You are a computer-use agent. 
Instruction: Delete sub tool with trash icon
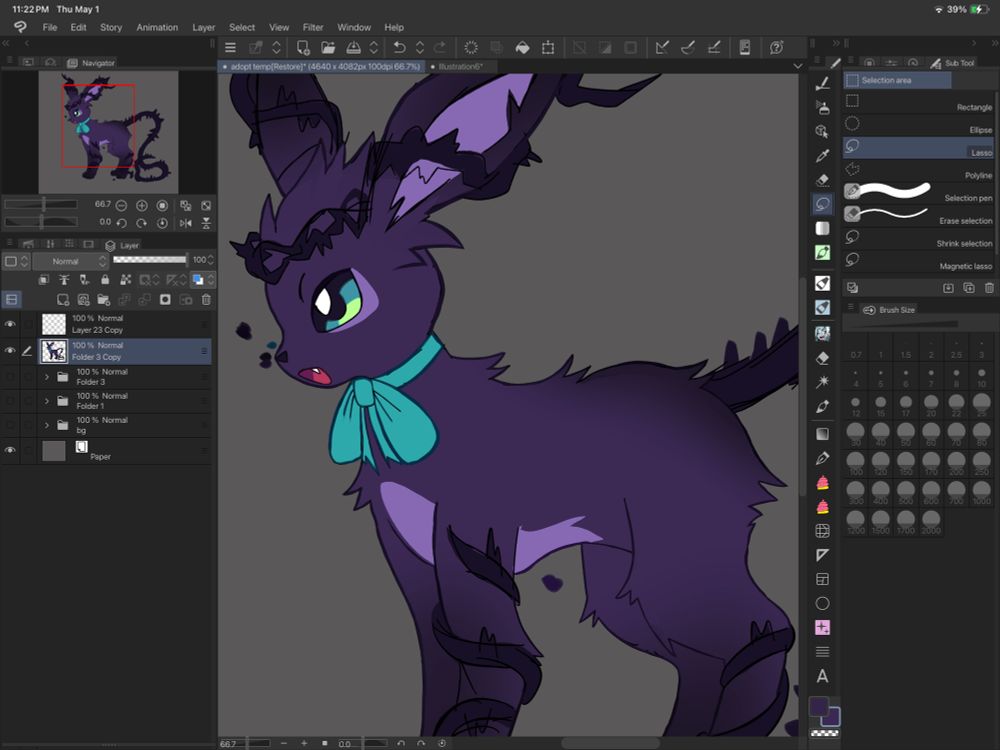pos(989,288)
